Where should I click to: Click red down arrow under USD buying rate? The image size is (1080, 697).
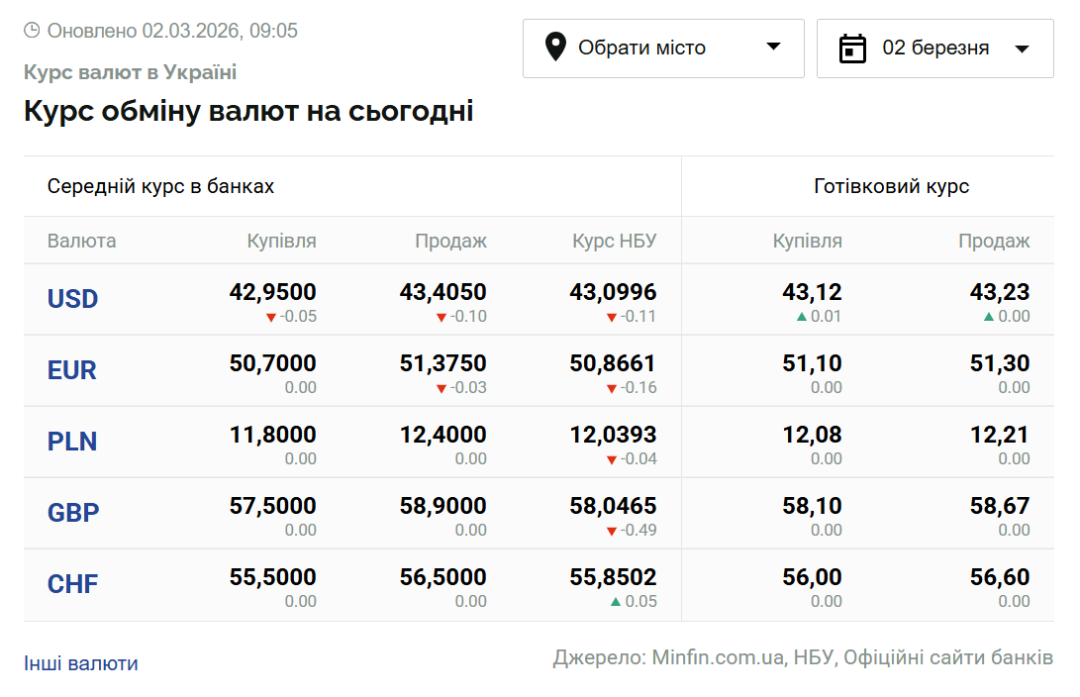(270, 317)
